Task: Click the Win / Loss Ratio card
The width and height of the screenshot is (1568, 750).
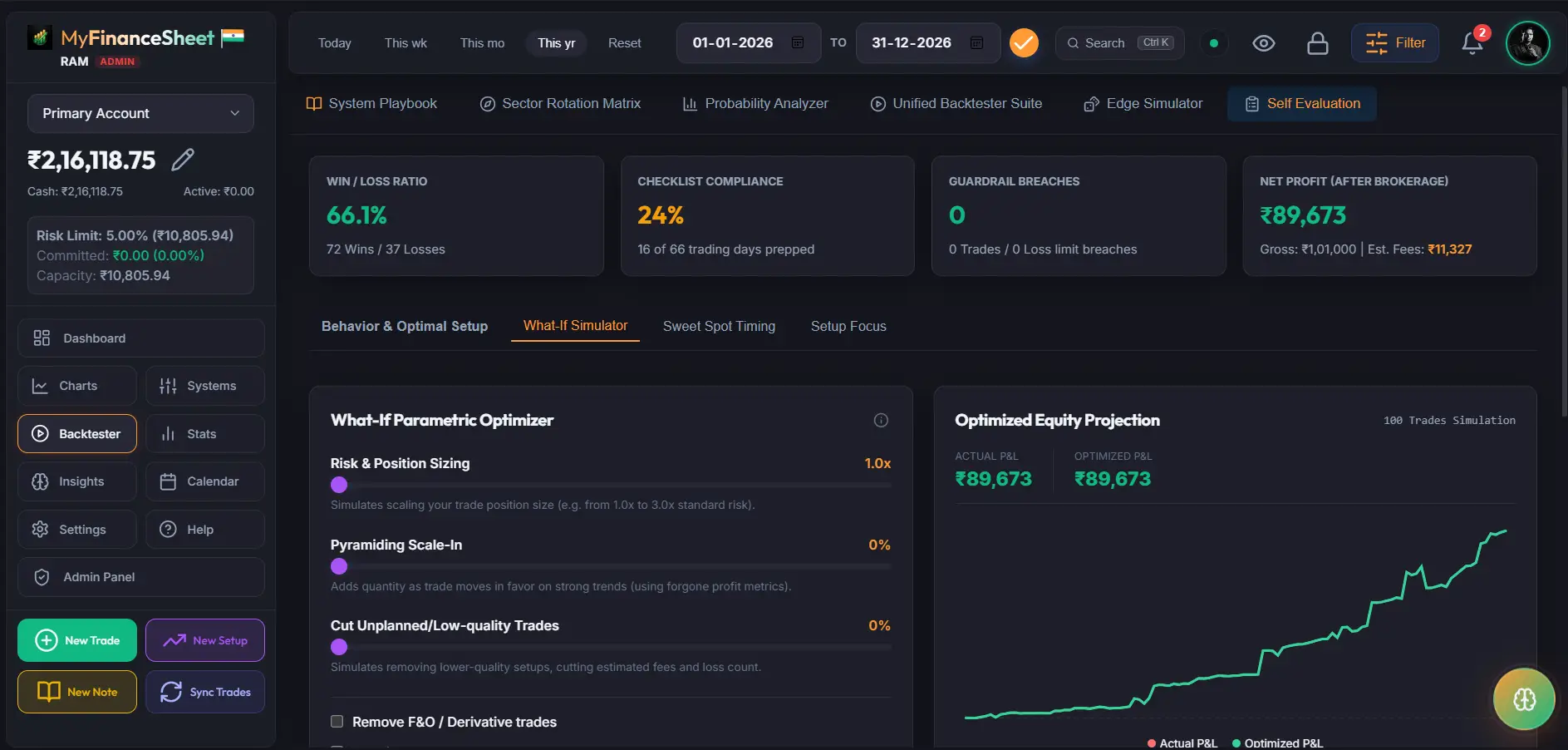Action: click(456, 216)
